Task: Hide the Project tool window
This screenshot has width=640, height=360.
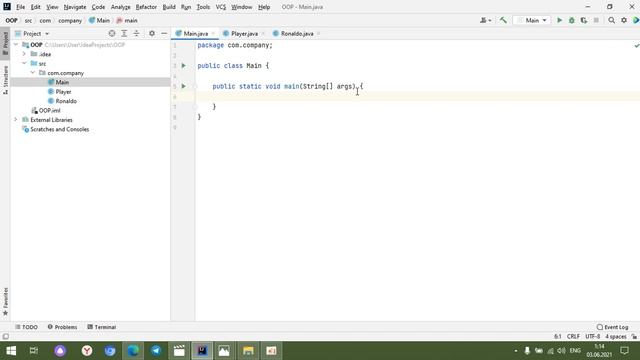Action: (164, 33)
